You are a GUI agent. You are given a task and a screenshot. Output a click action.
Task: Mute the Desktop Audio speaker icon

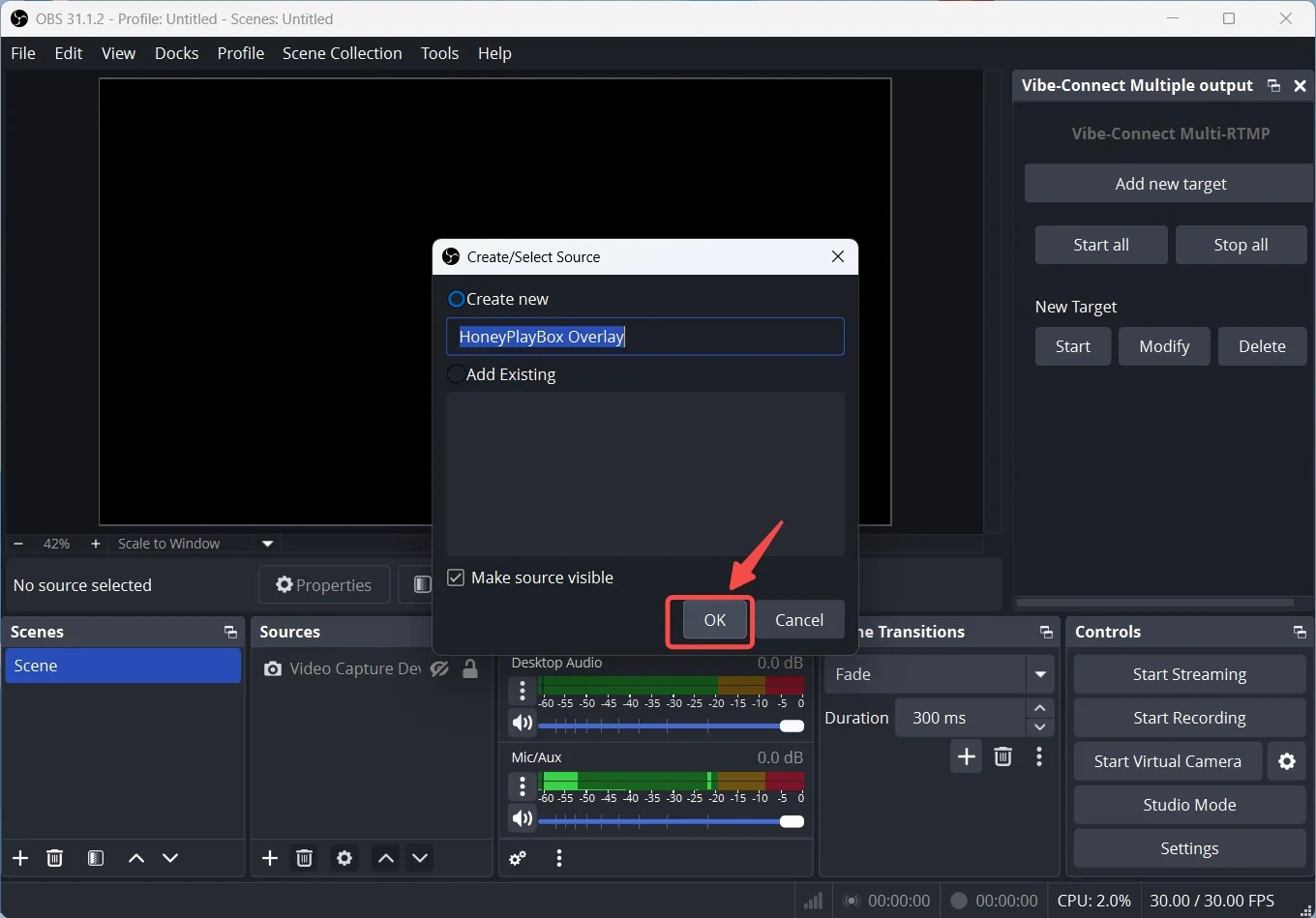[523, 724]
